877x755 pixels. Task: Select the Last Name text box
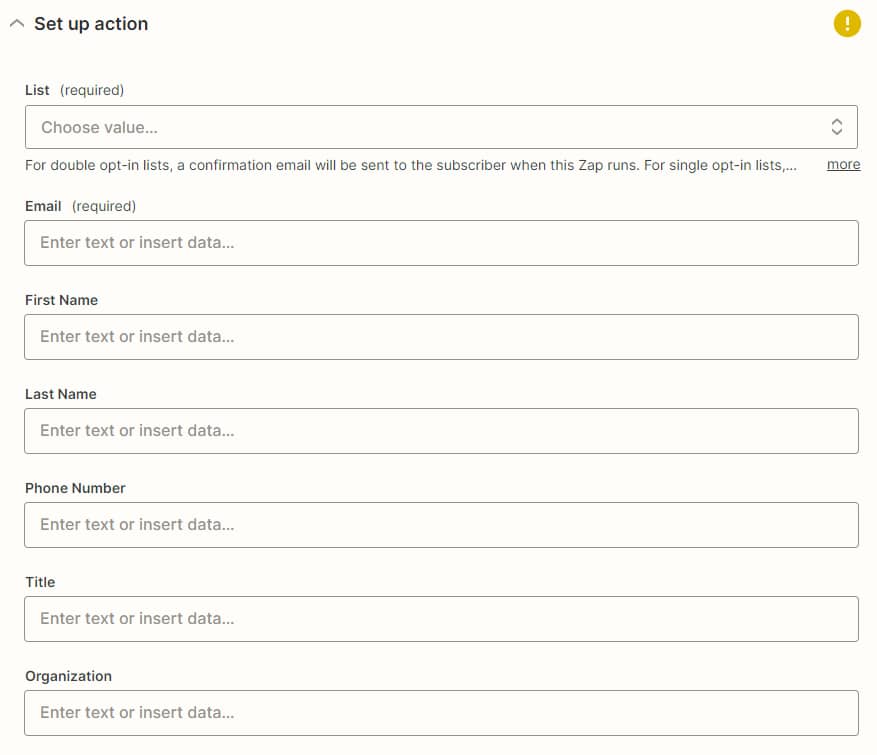coord(441,431)
